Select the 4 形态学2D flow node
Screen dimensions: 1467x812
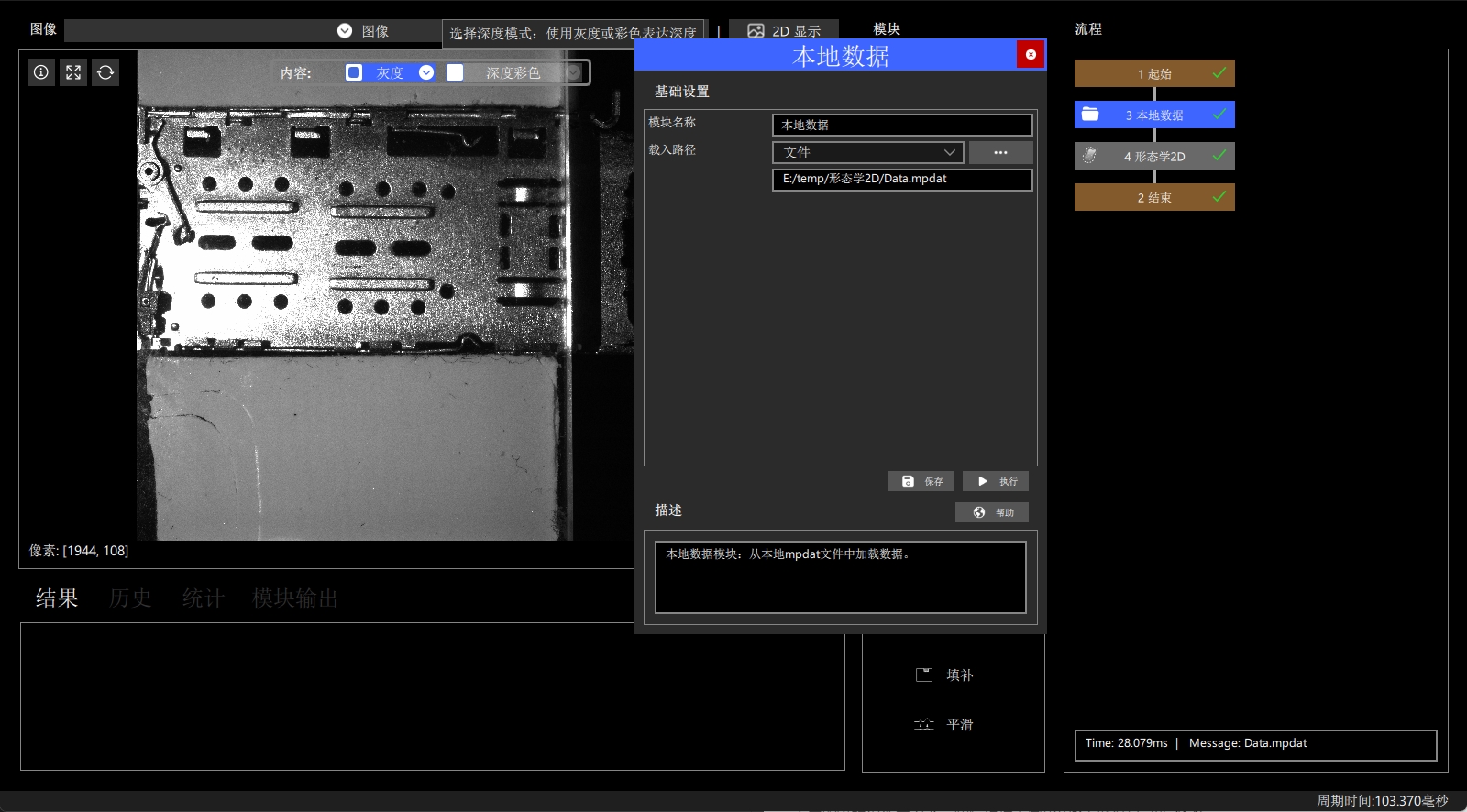[1154, 156]
